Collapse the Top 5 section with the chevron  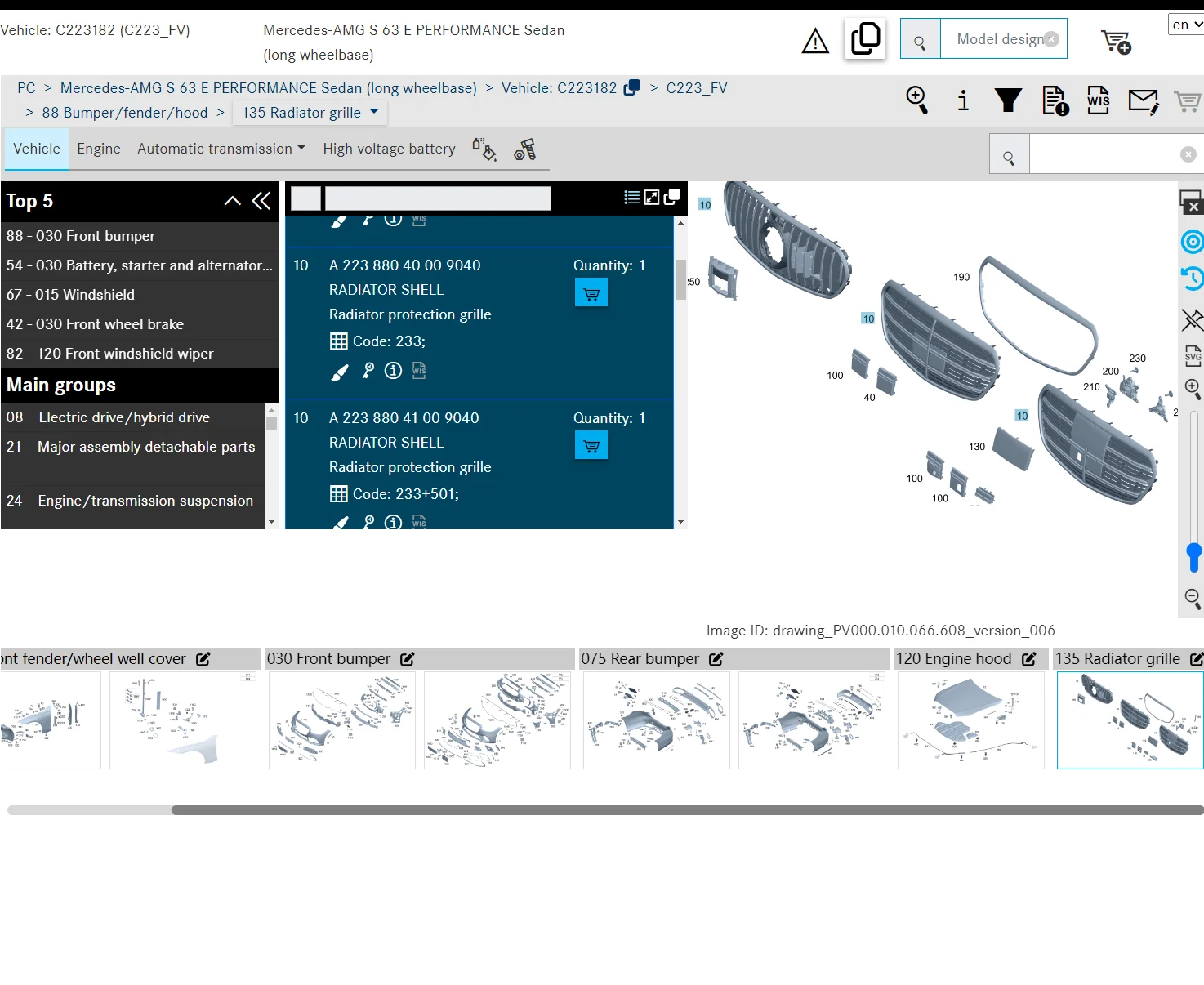233,201
